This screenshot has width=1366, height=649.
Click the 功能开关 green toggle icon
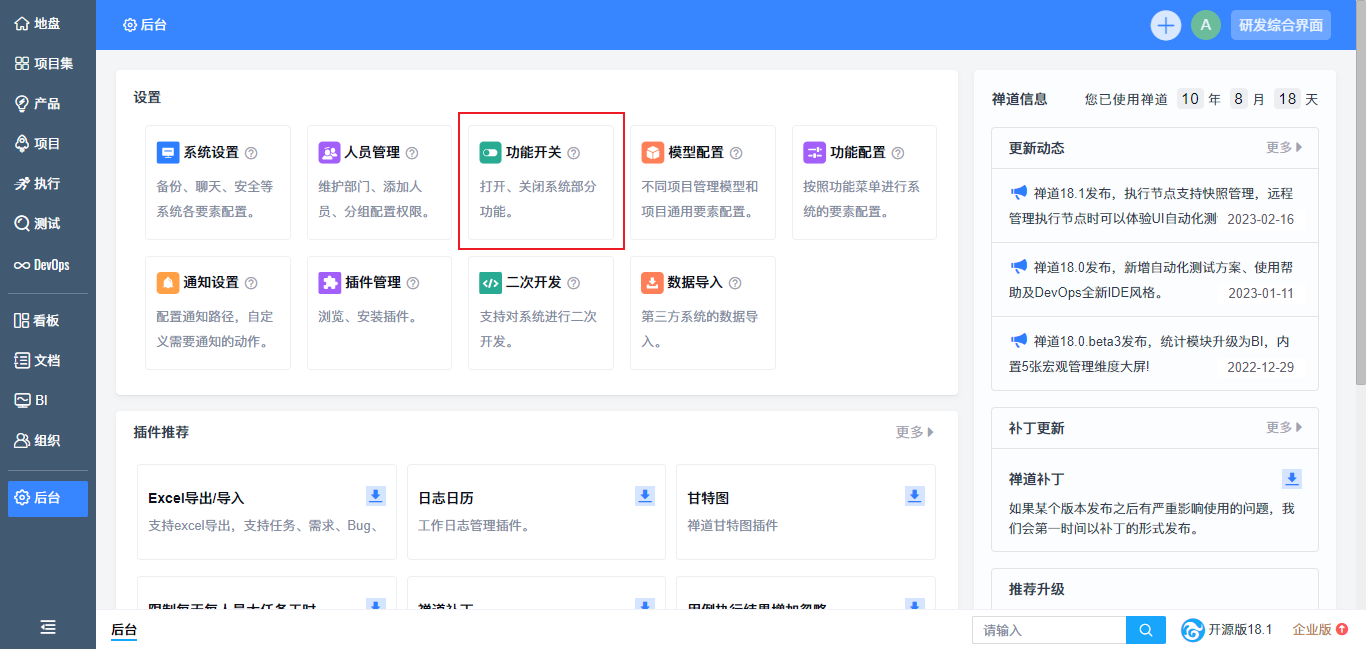490,153
